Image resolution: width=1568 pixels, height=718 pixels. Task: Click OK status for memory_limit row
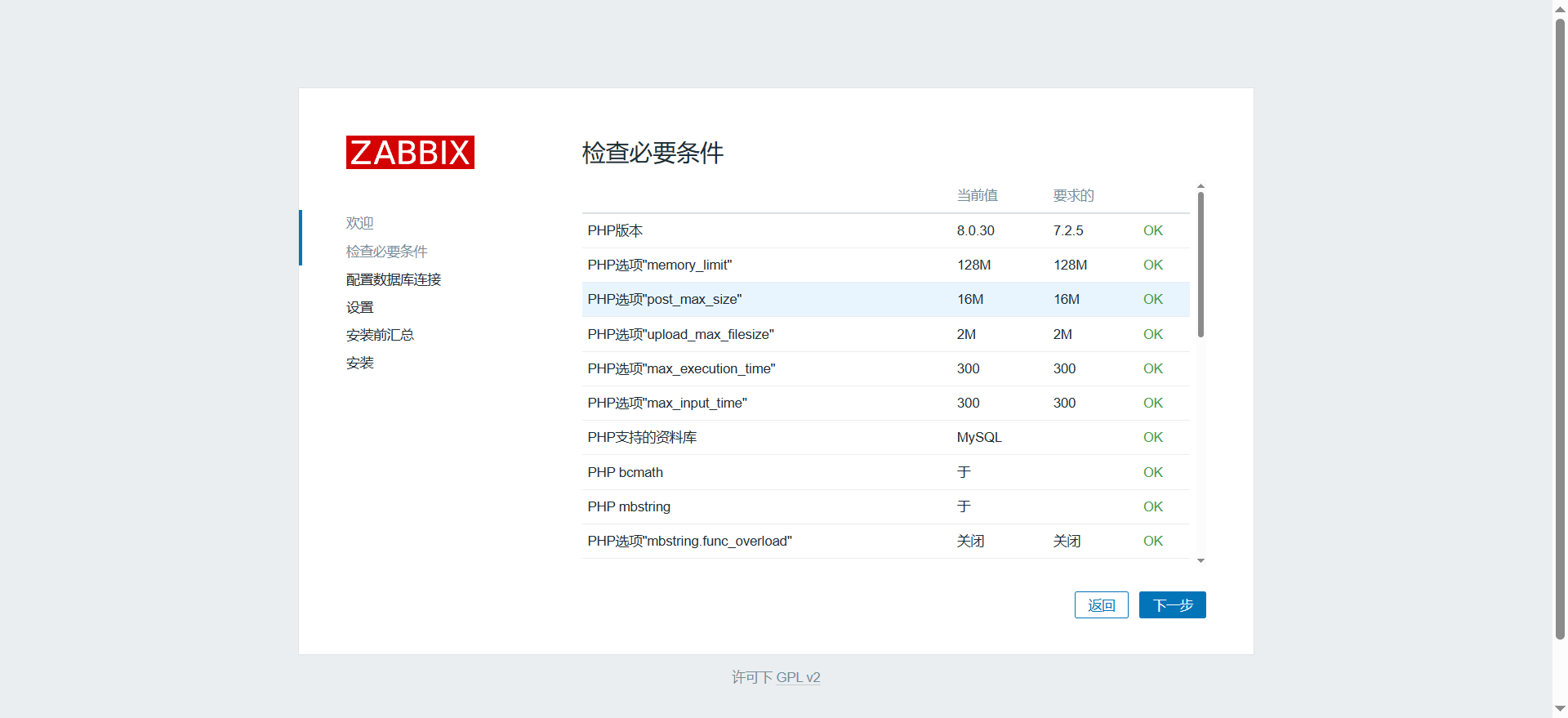pyautogui.click(x=1152, y=265)
